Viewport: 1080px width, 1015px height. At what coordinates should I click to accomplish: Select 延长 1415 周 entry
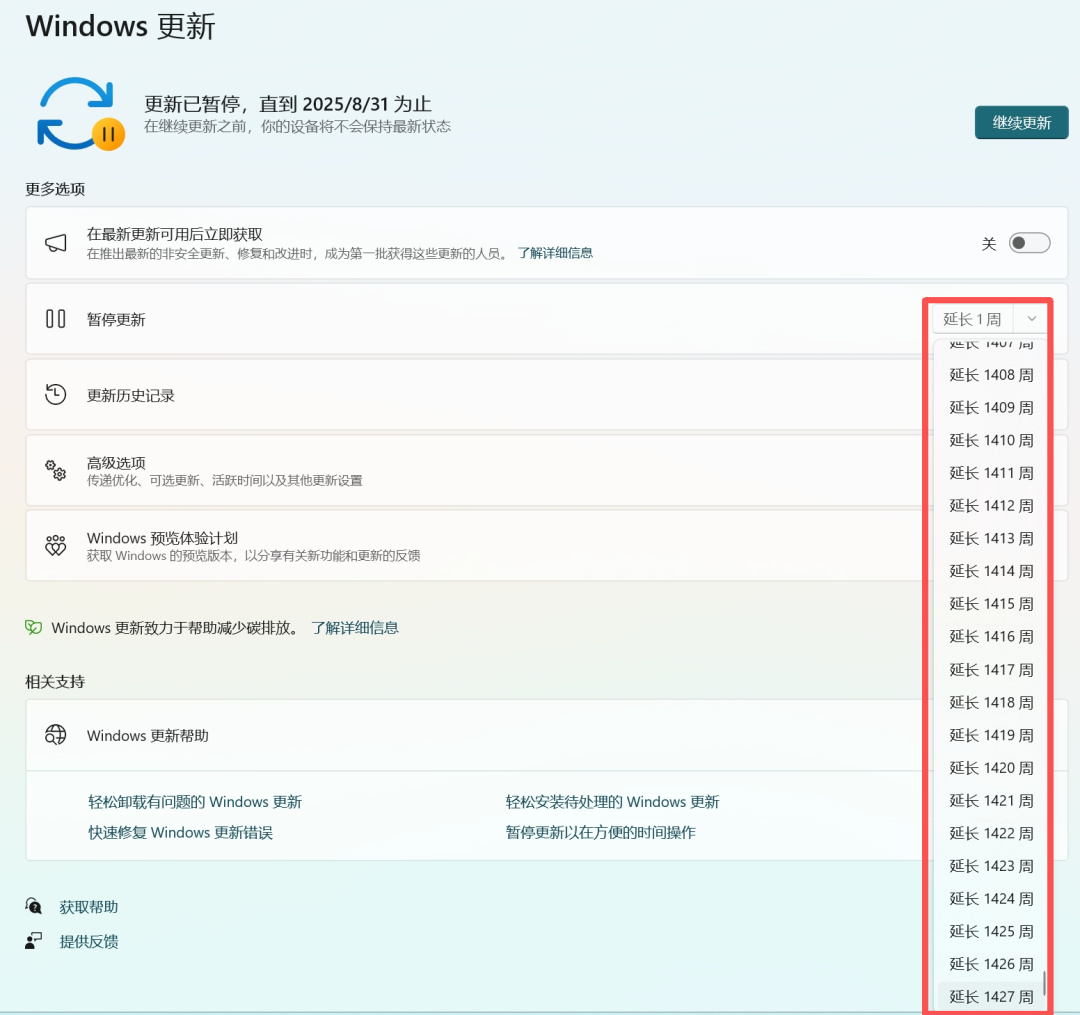tap(991, 604)
